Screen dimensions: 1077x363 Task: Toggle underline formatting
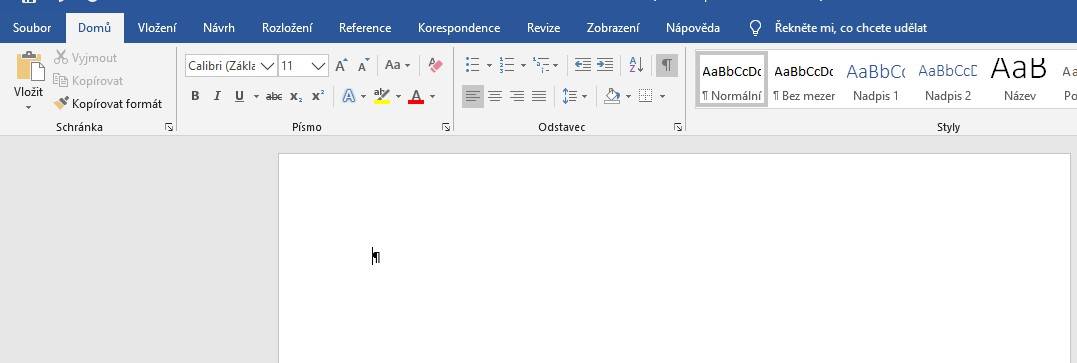(239, 96)
